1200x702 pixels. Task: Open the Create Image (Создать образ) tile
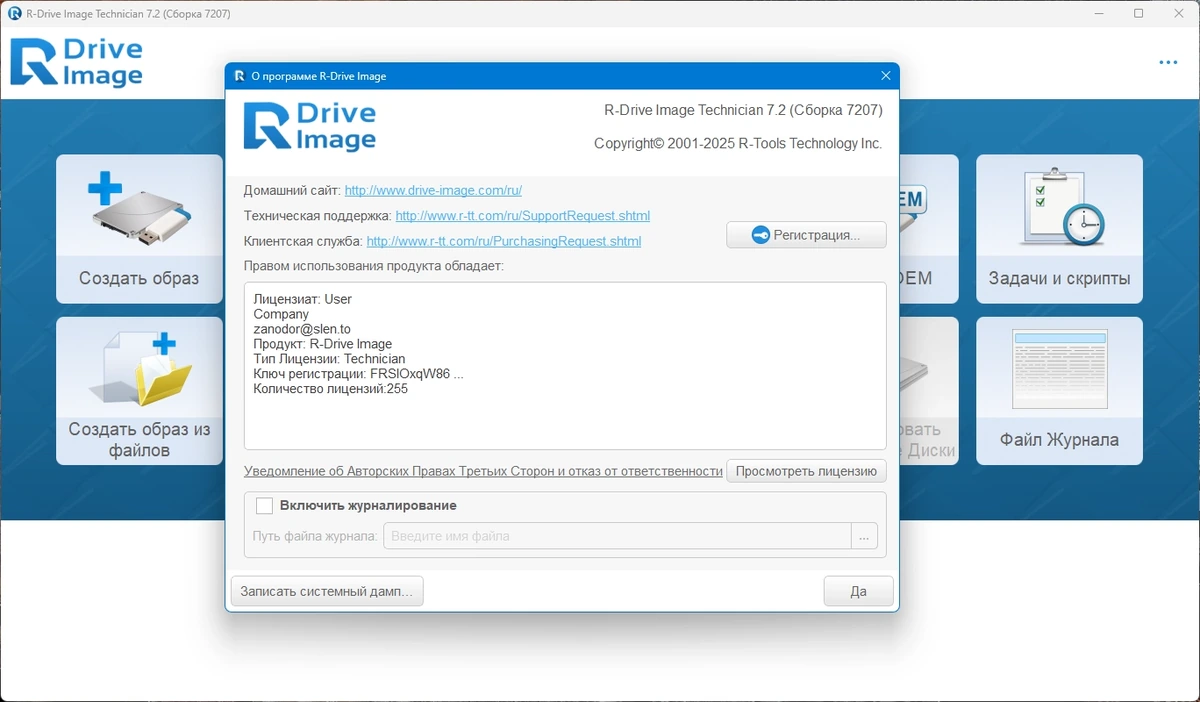[139, 229]
